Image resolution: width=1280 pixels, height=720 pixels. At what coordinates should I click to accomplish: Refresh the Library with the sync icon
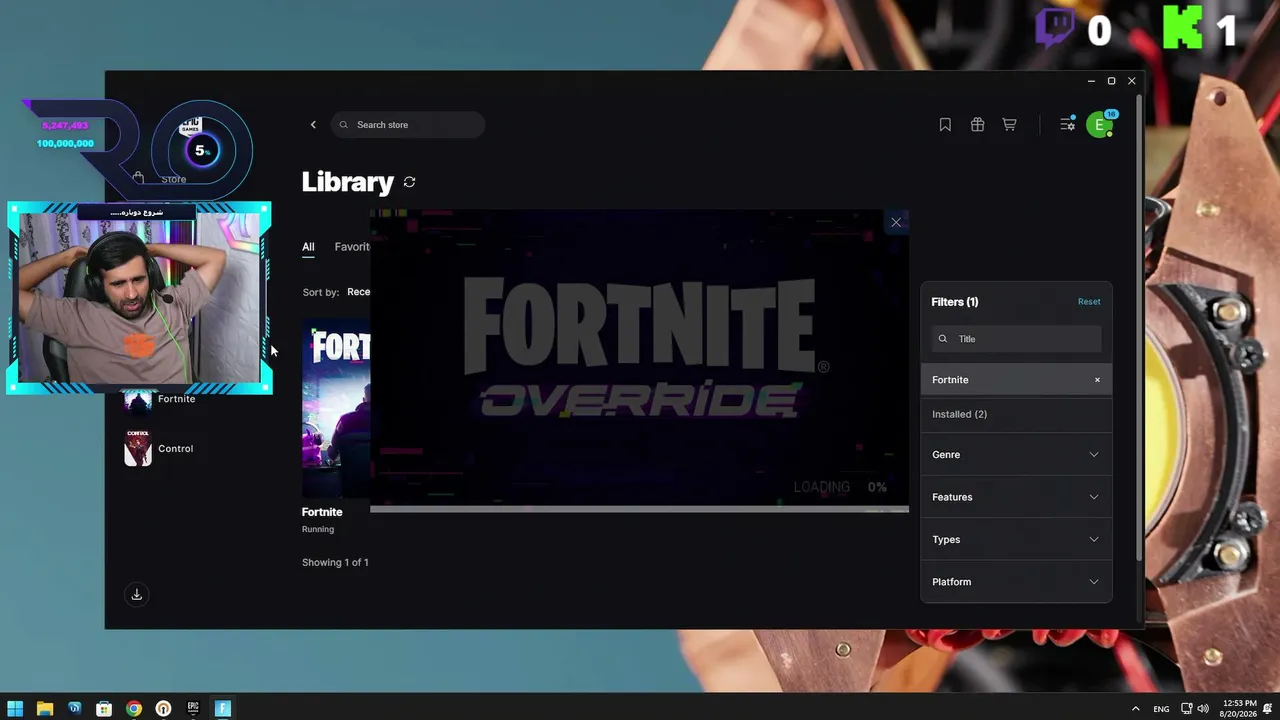[409, 182]
